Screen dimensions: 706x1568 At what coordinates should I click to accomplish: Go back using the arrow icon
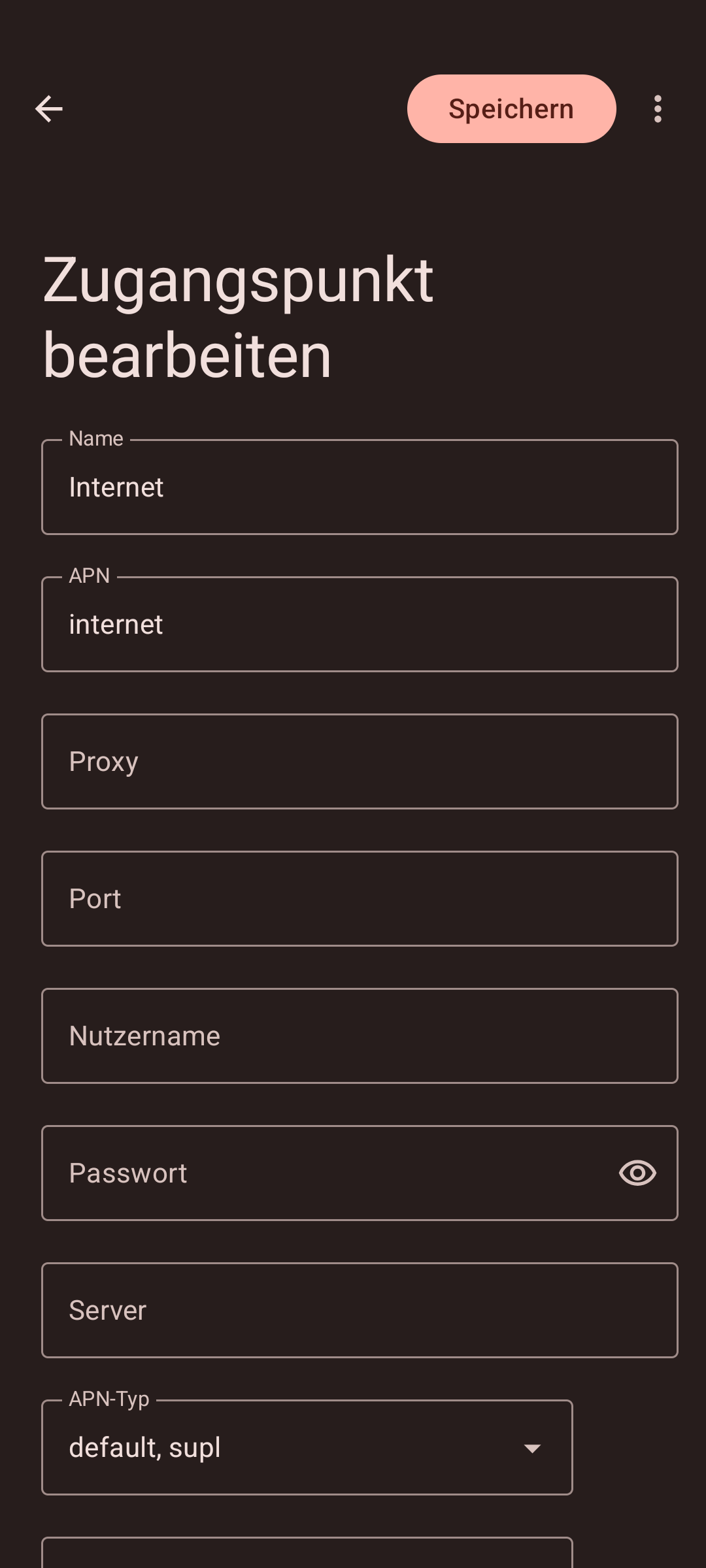[x=49, y=108]
